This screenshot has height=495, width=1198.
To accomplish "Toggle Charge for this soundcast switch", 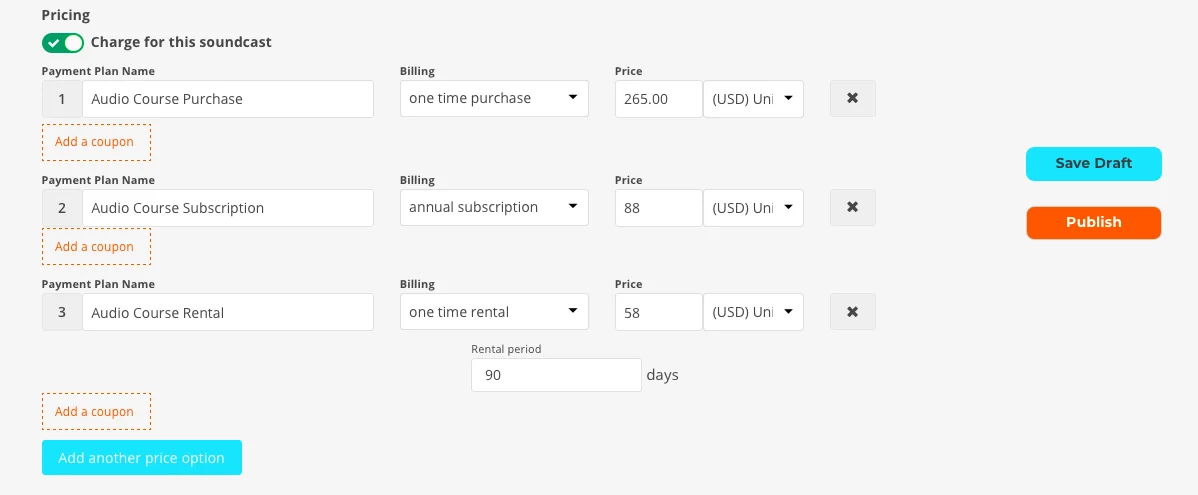I will pyautogui.click(x=63, y=43).
